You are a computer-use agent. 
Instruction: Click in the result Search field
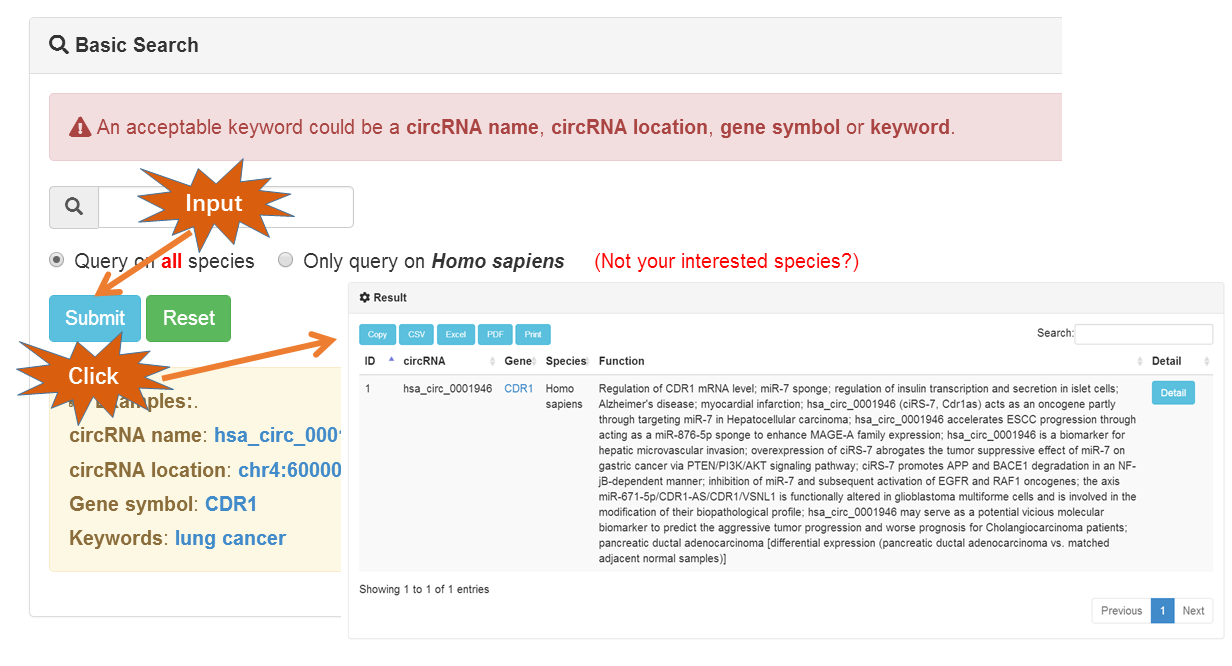[x=1143, y=334]
